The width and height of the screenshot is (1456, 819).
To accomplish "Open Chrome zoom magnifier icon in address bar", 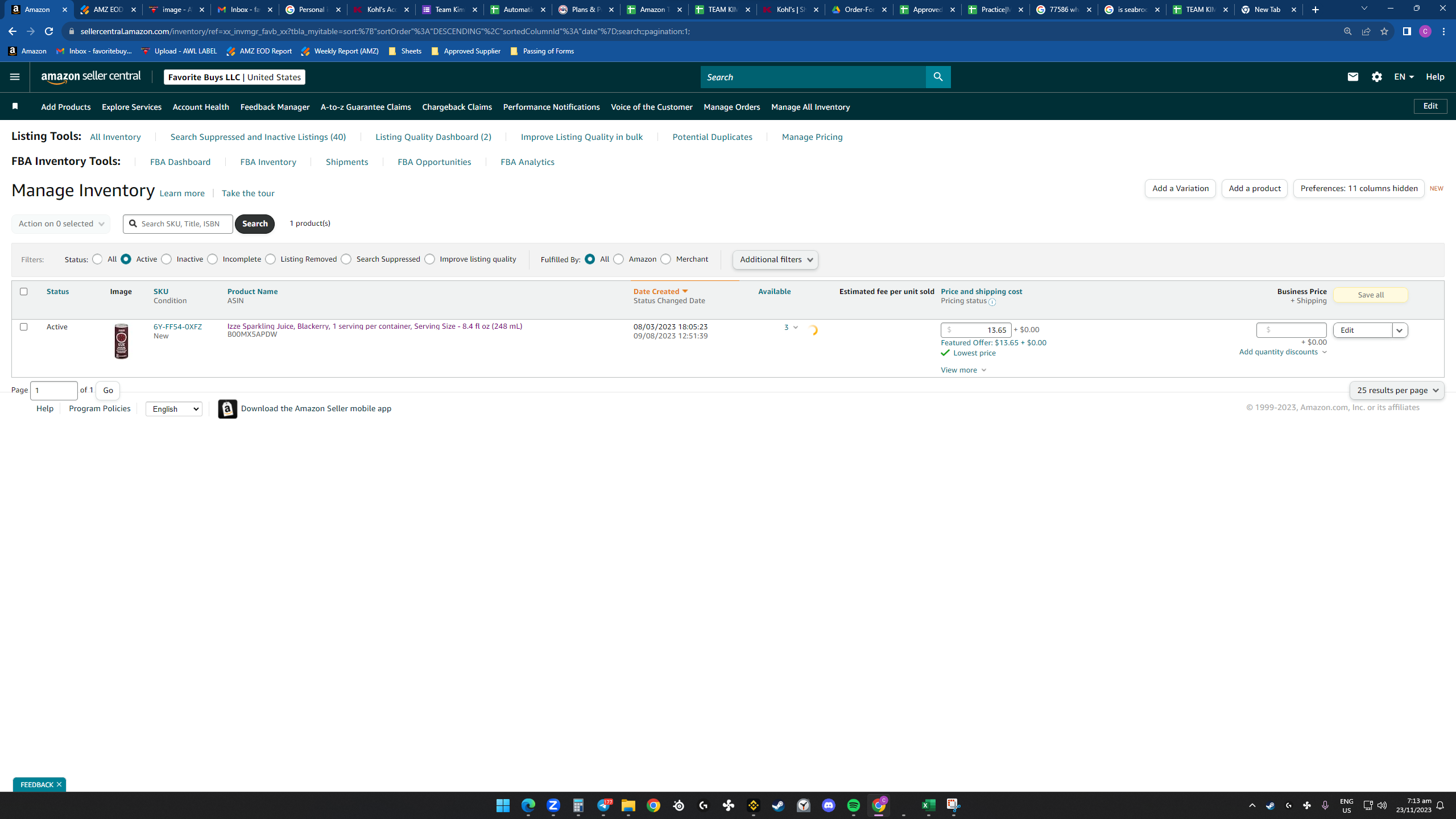I will tap(1347, 31).
